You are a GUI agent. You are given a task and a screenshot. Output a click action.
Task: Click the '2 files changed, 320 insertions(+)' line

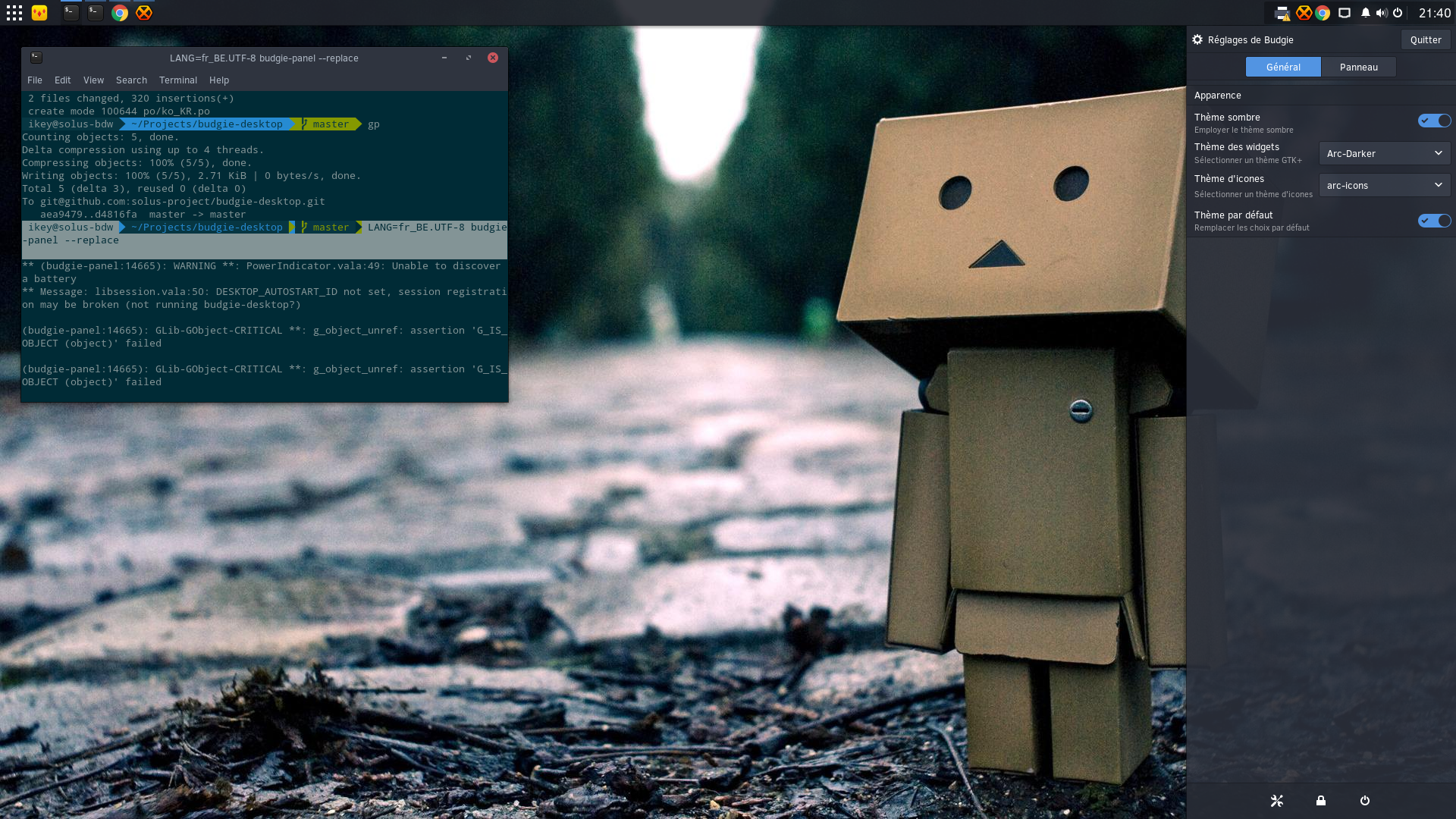coord(130,99)
